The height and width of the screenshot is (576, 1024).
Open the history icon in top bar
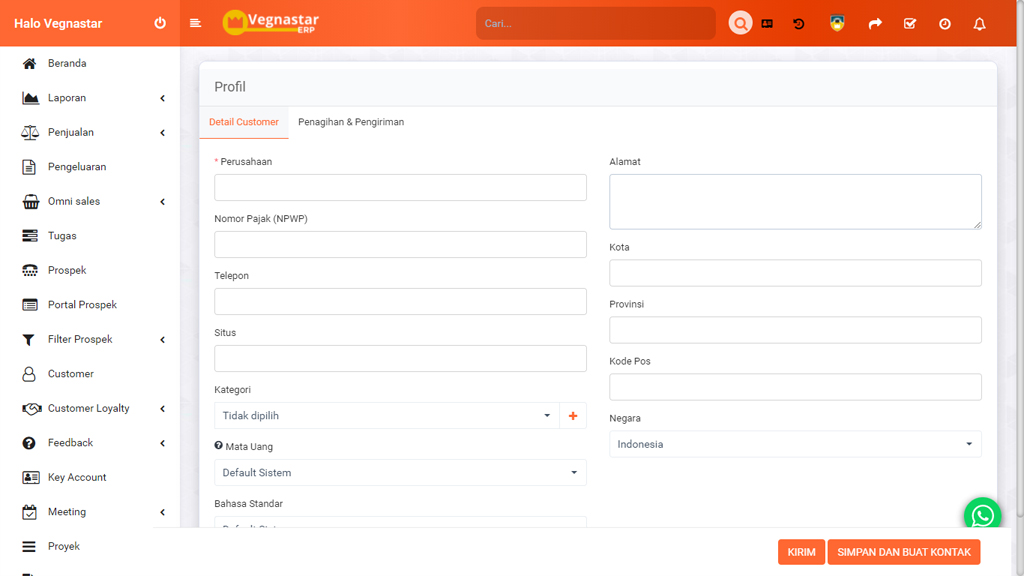pyautogui.click(x=799, y=23)
